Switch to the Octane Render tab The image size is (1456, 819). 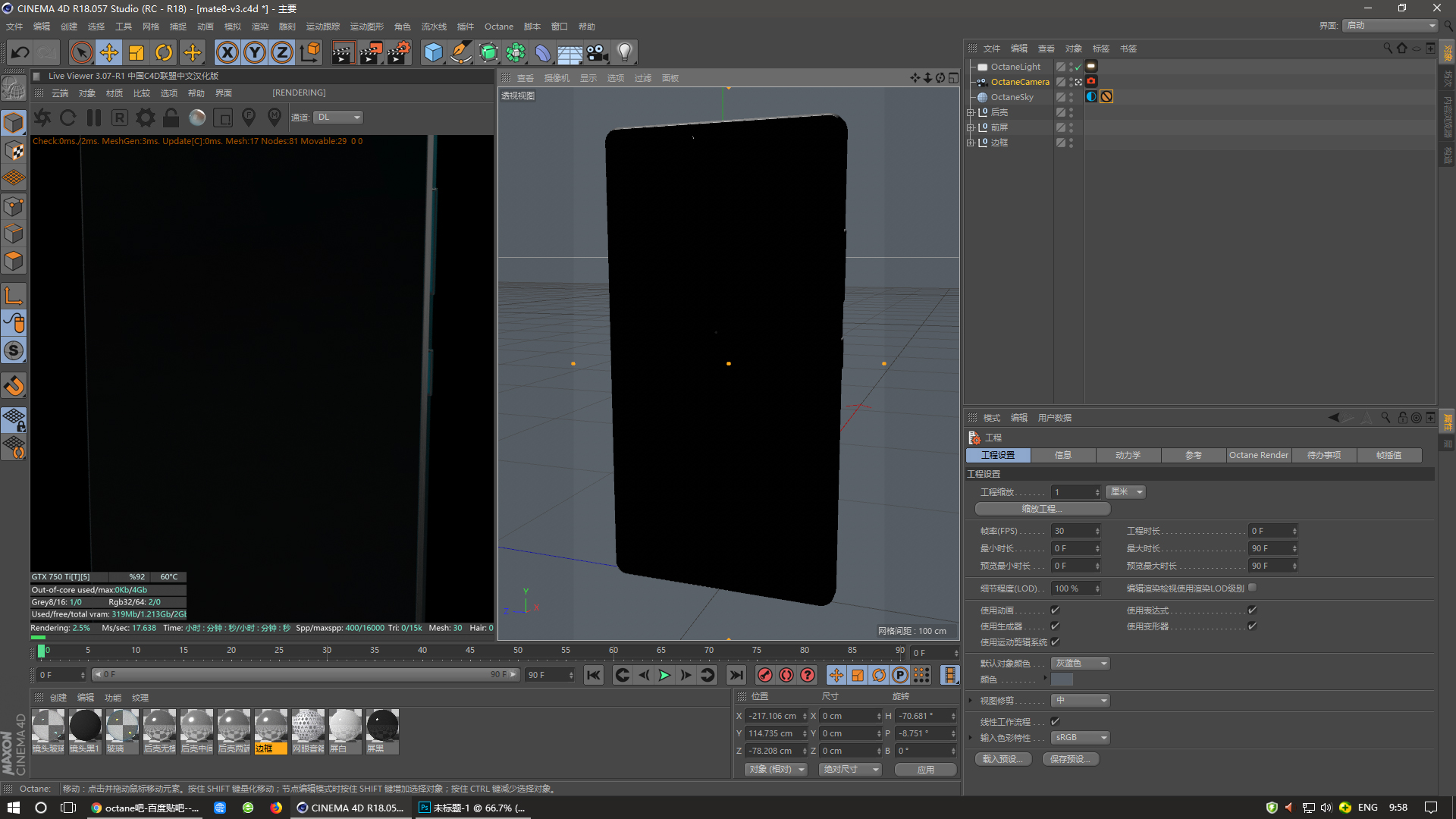(1258, 455)
